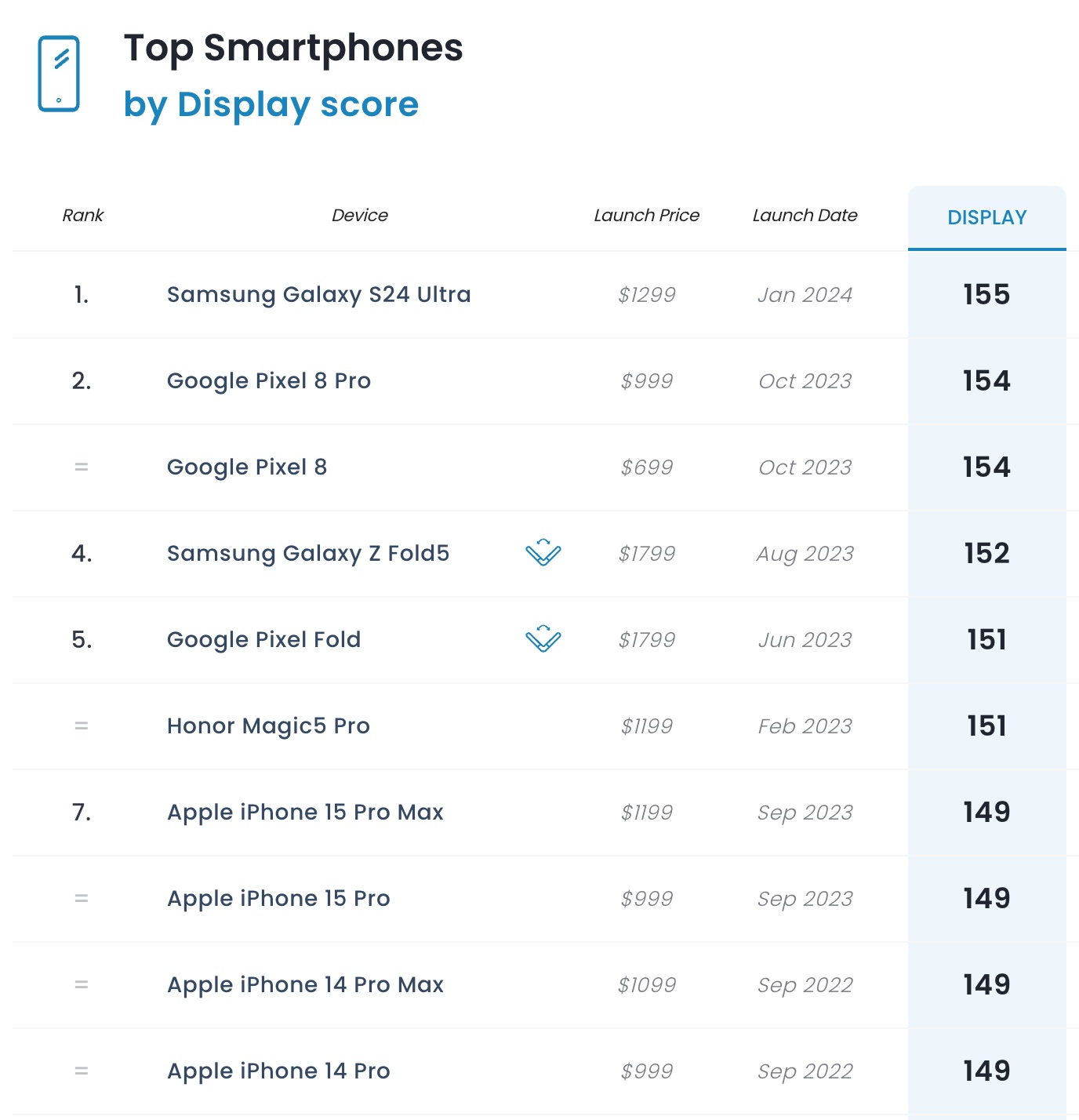Click the 155 display score for Galaxy S24 Ultra

pos(986,295)
